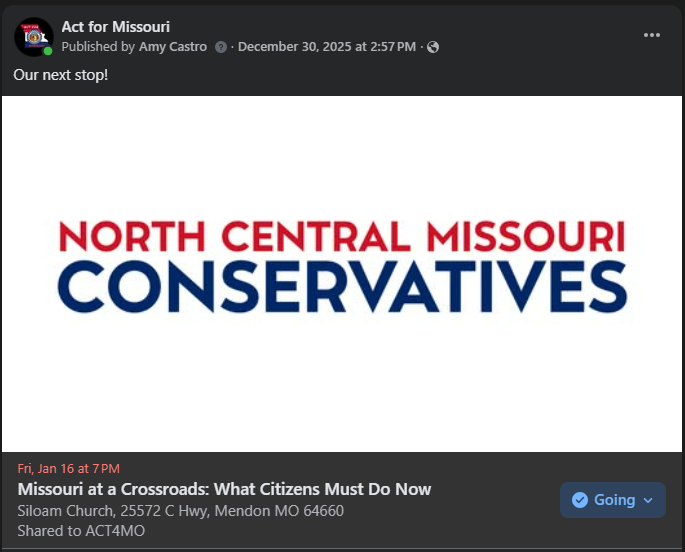Viewport: 685px width, 552px height.
Task: Open the Missouri at a Crossroads event title
Action: (224, 489)
